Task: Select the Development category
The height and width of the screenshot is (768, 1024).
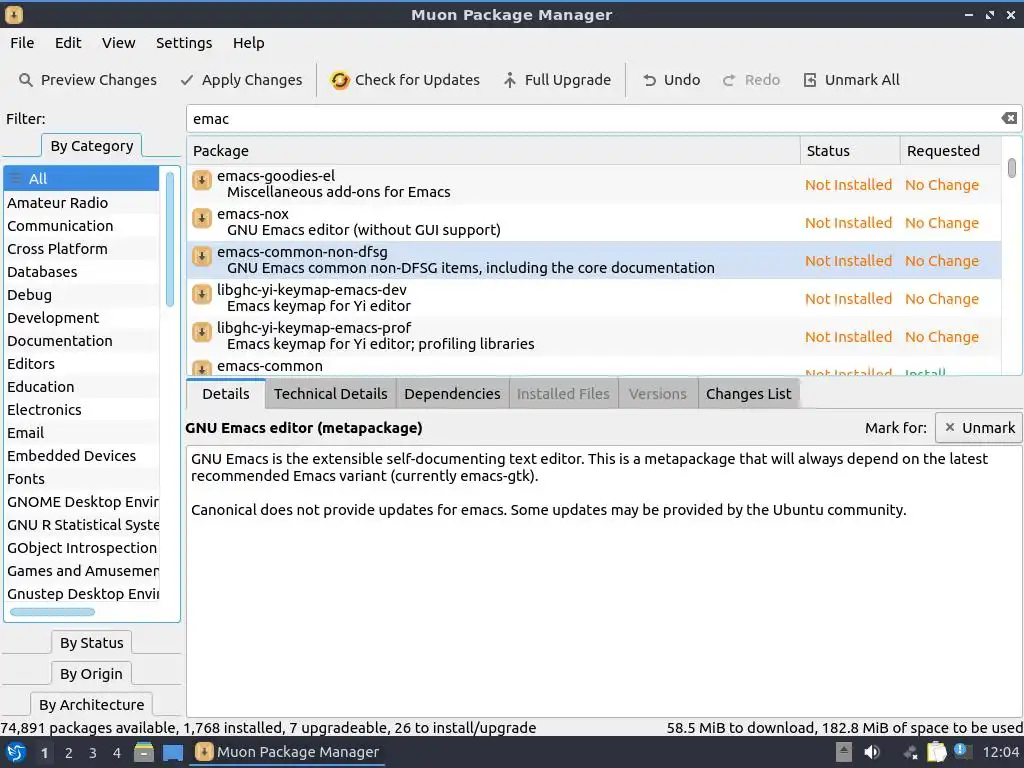Action: [82, 317]
